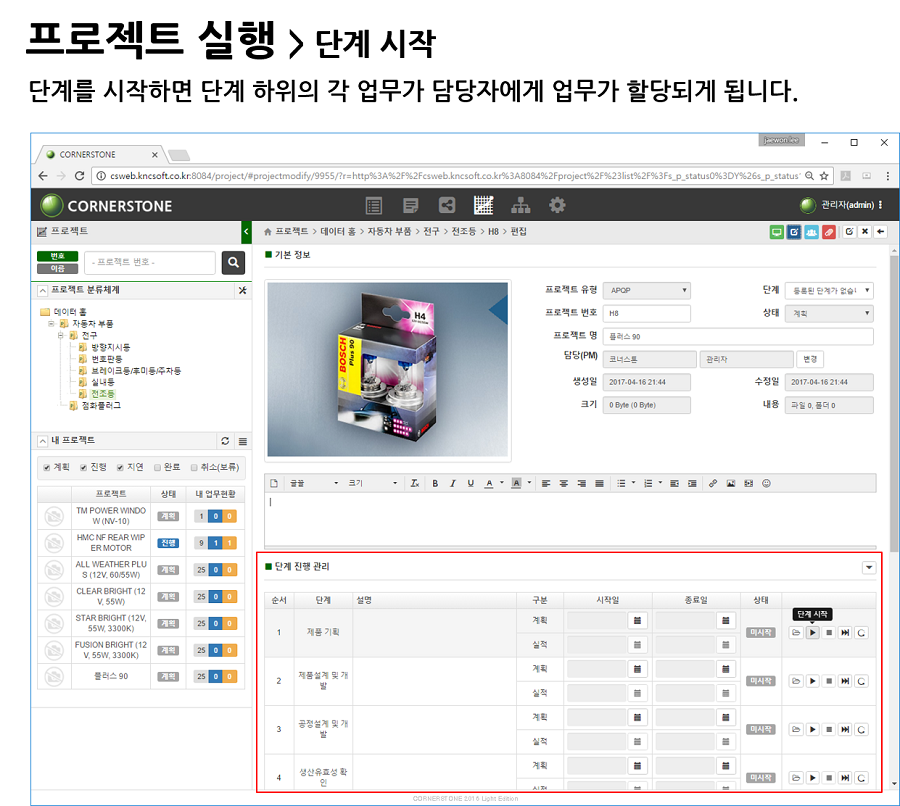Screen dimensions: 900x806
Task: Open the 관리자(admin) user menu
Action: click(841, 205)
